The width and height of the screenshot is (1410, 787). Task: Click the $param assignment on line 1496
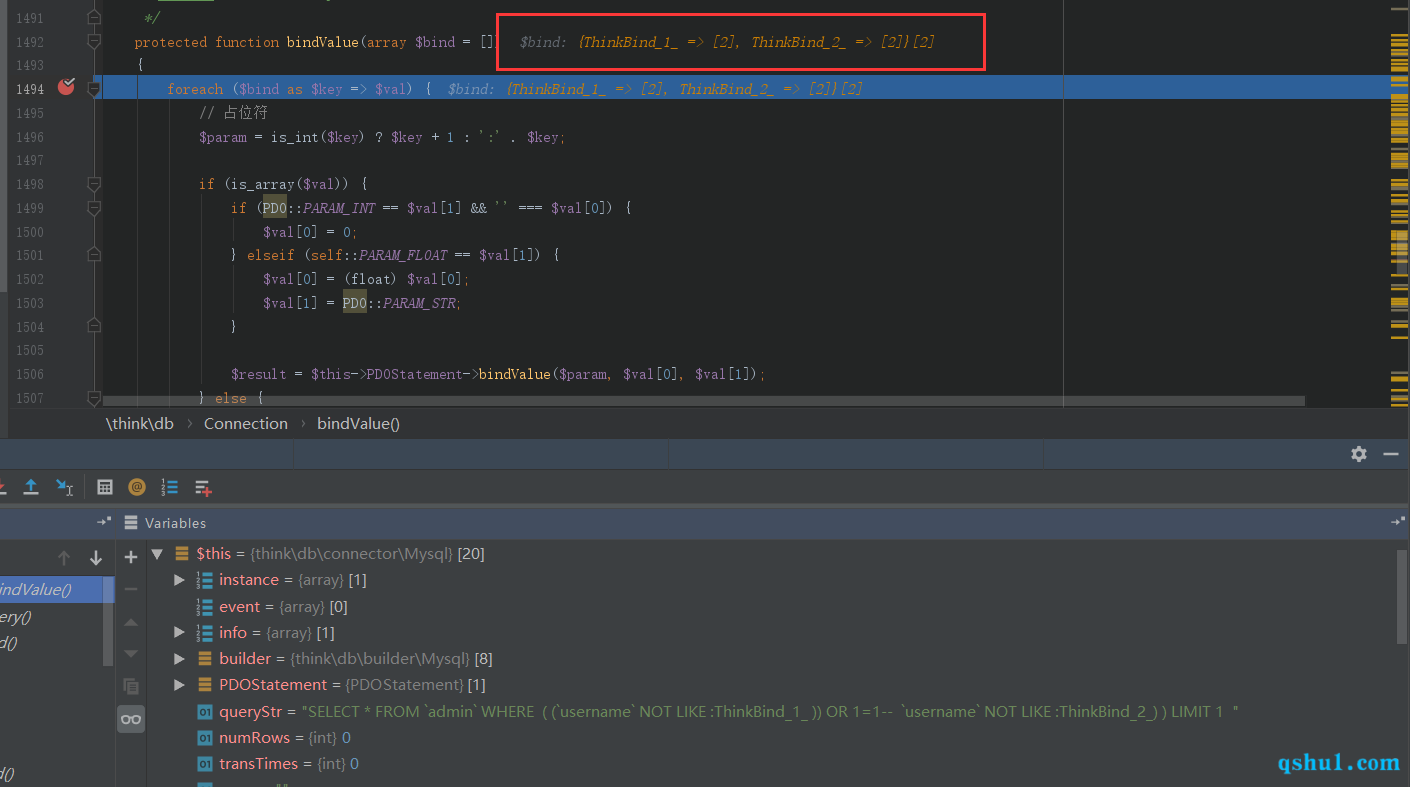click(223, 137)
